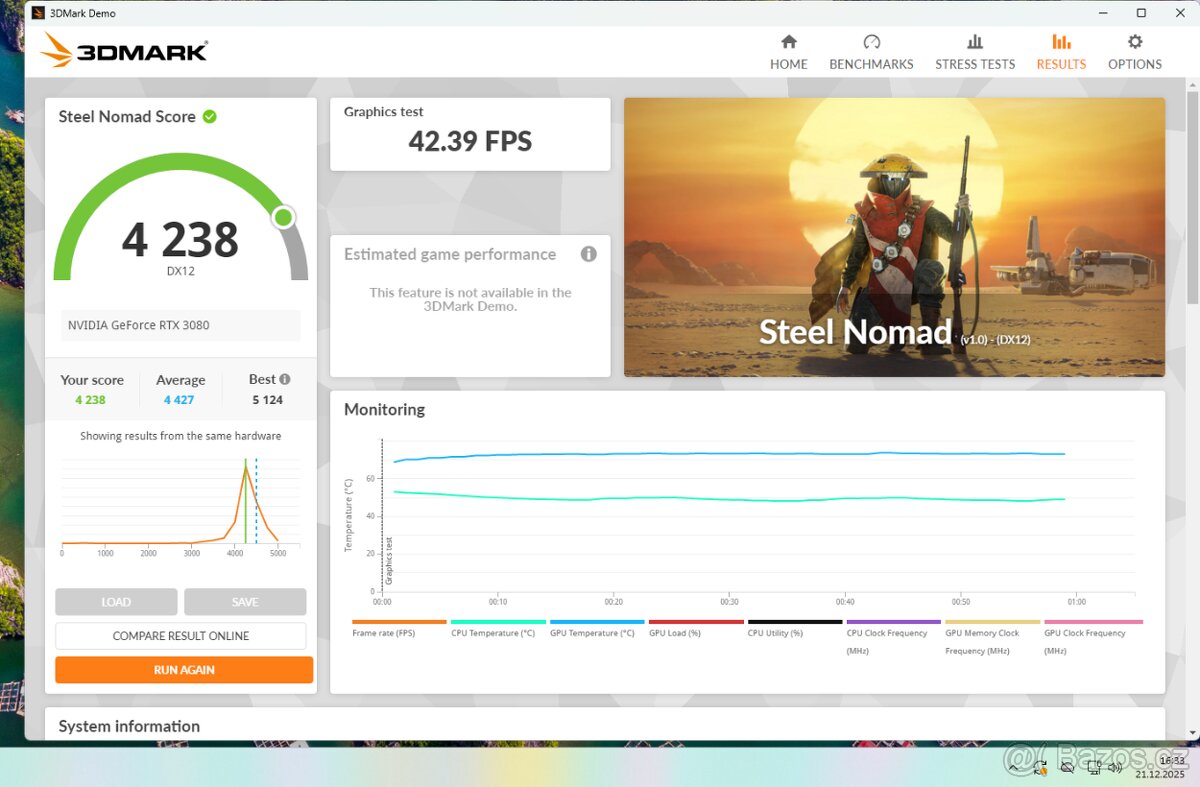The height and width of the screenshot is (787, 1200).
Task: Click Compare Result Online
Action: 181,636
